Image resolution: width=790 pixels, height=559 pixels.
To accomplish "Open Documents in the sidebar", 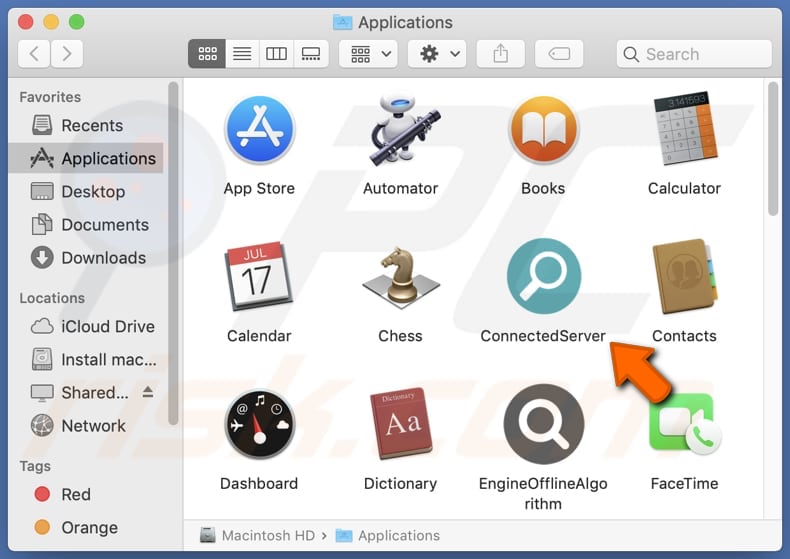I will tap(86, 225).
